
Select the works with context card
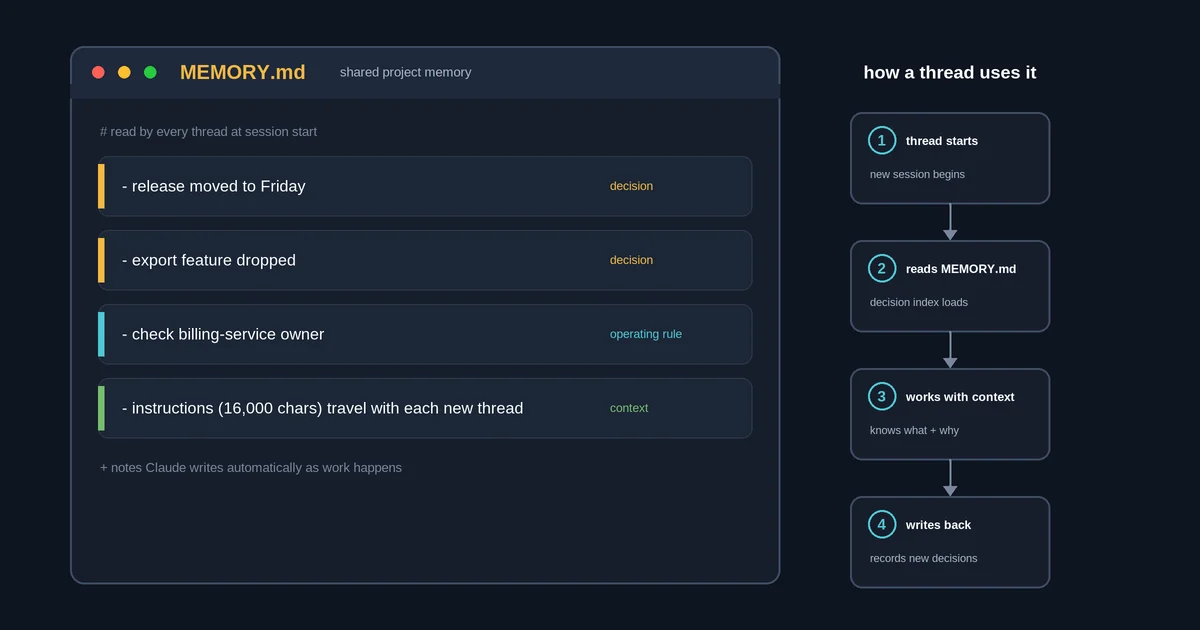point(950,414)
